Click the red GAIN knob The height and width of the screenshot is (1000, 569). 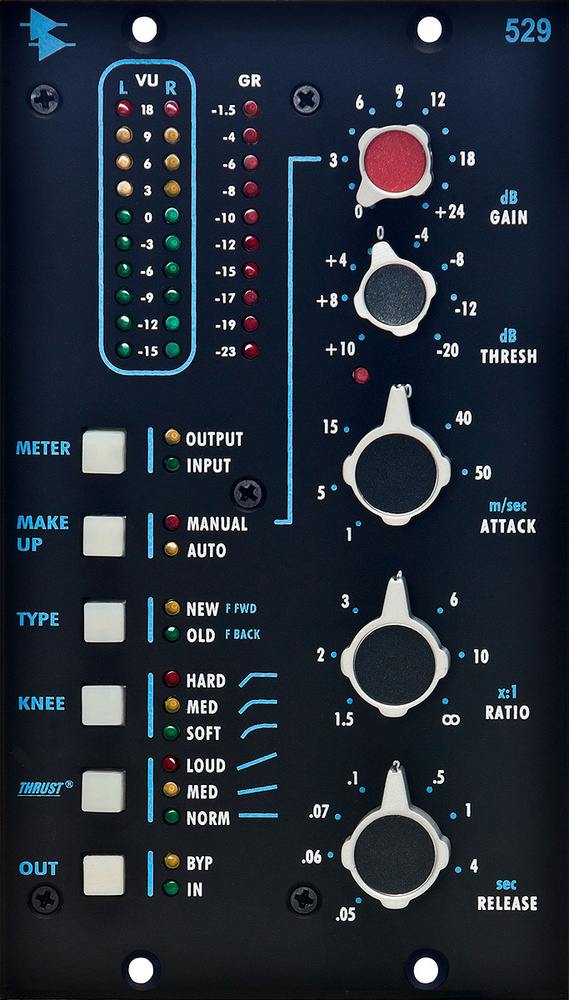395,161
